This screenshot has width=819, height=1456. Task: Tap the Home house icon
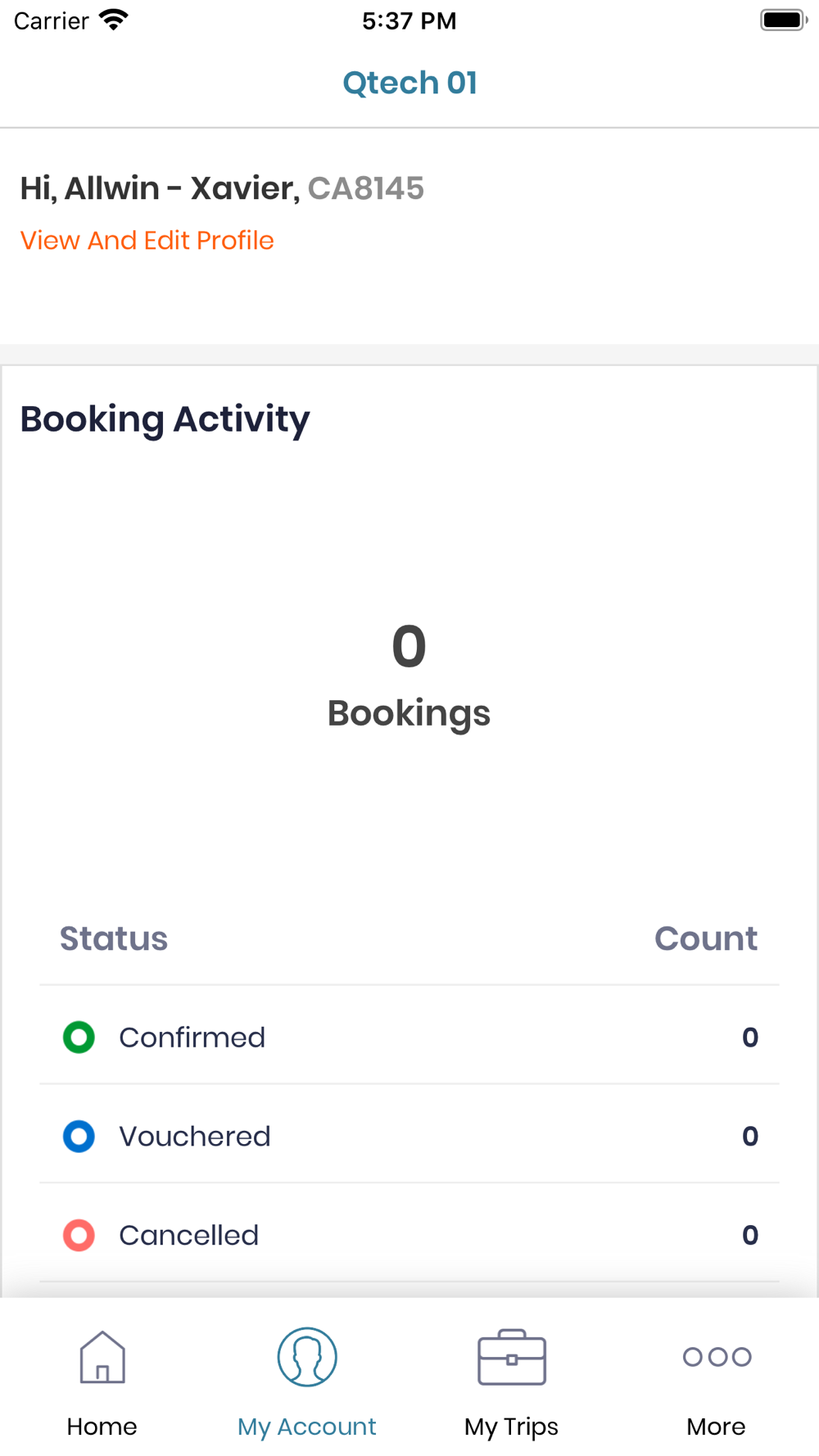point(102,1357)
